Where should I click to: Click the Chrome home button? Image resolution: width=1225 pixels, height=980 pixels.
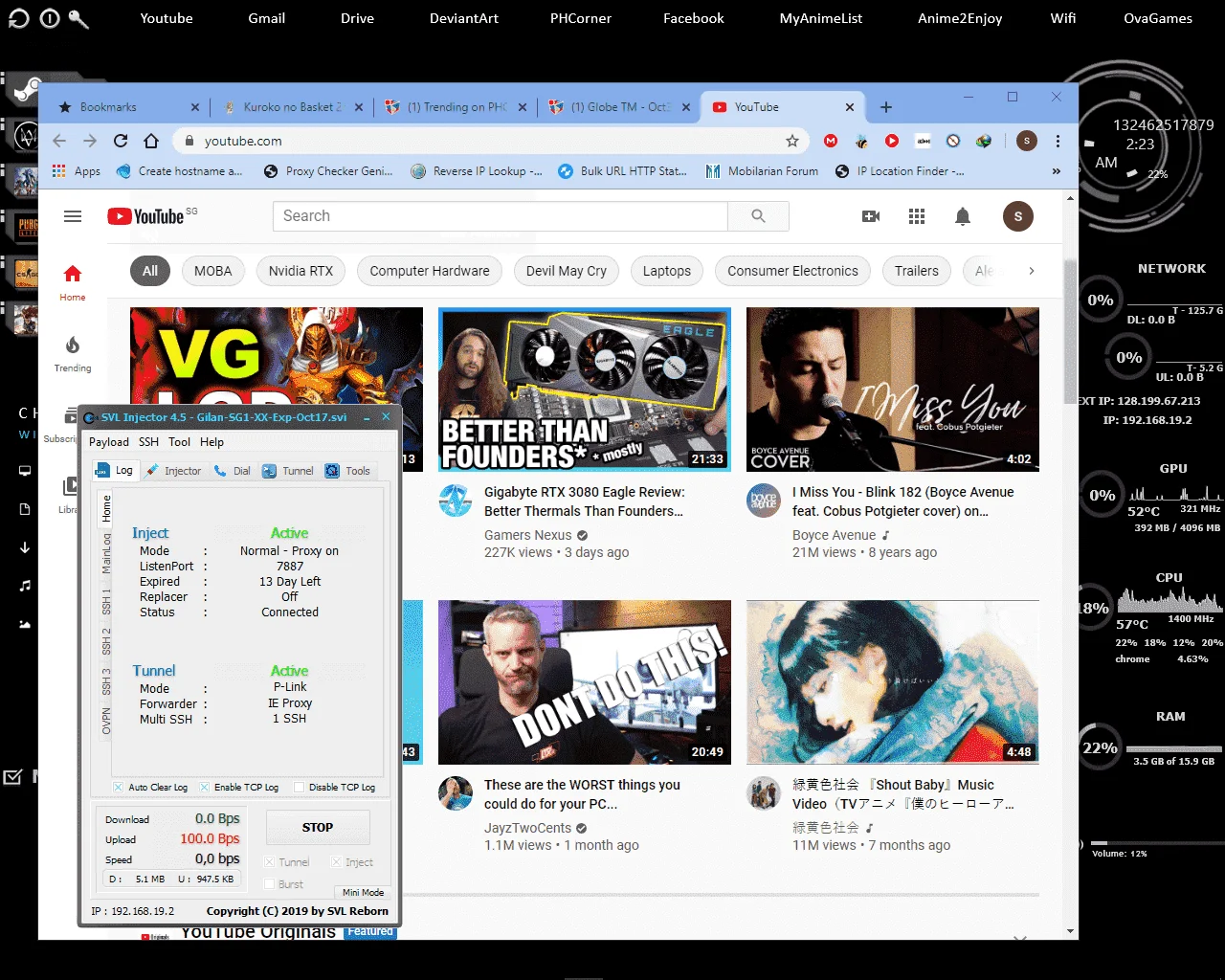click(151, 141)
